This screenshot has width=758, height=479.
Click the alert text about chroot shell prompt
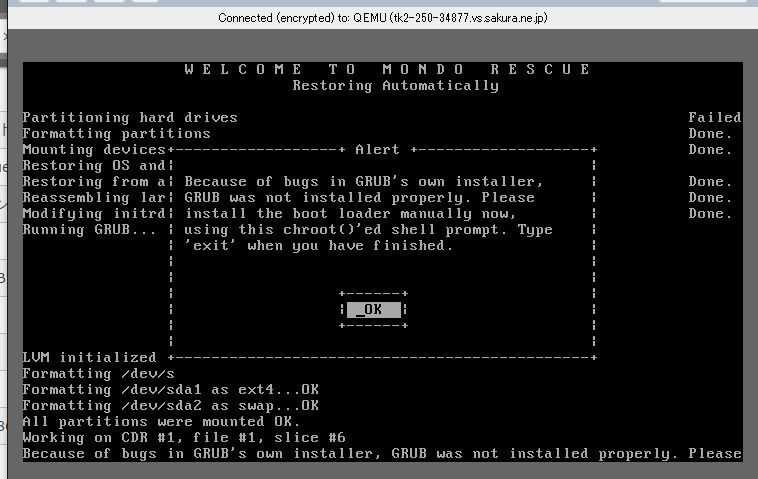[368, 230]
